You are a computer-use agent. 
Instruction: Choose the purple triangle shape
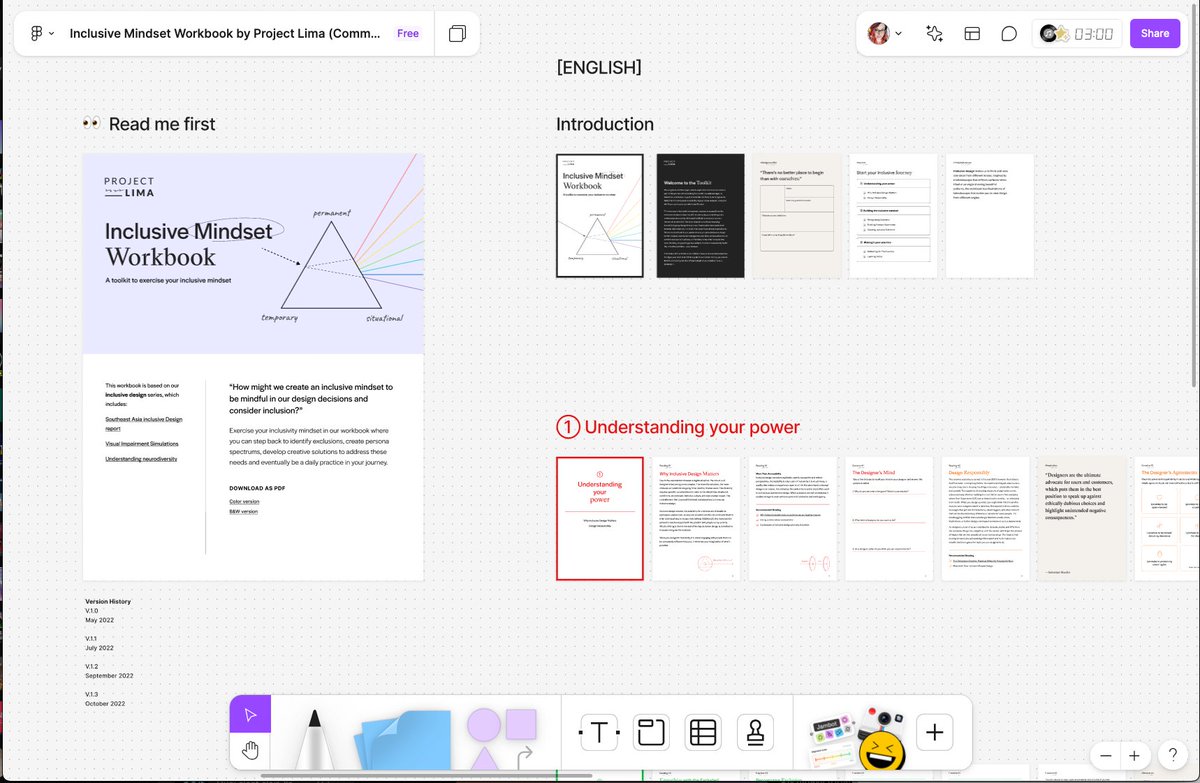click(x=483, y=757)
